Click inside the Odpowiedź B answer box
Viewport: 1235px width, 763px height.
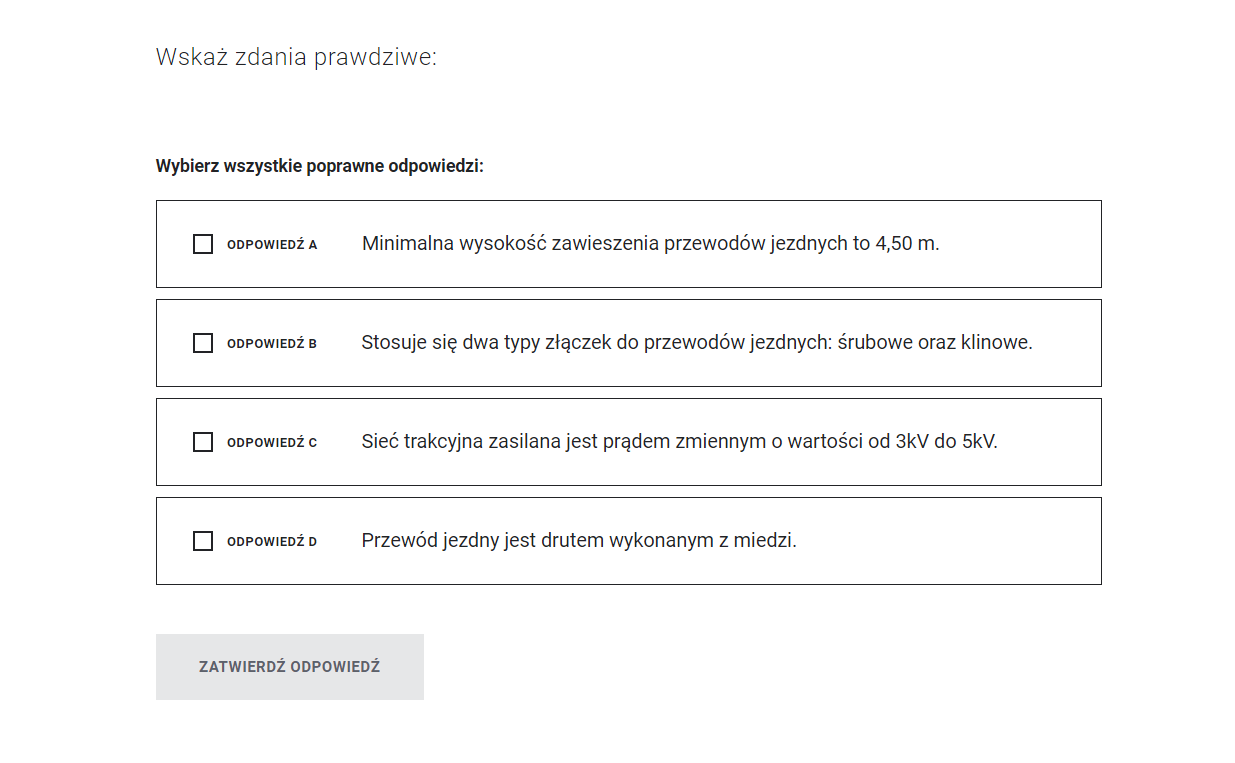(x=628, y=342)
